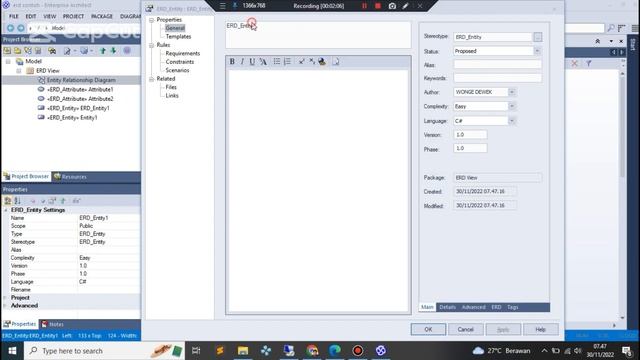Open the PROJECT menu
The width and height of the screenshot is (640, 360).
[x=73, y=16]
